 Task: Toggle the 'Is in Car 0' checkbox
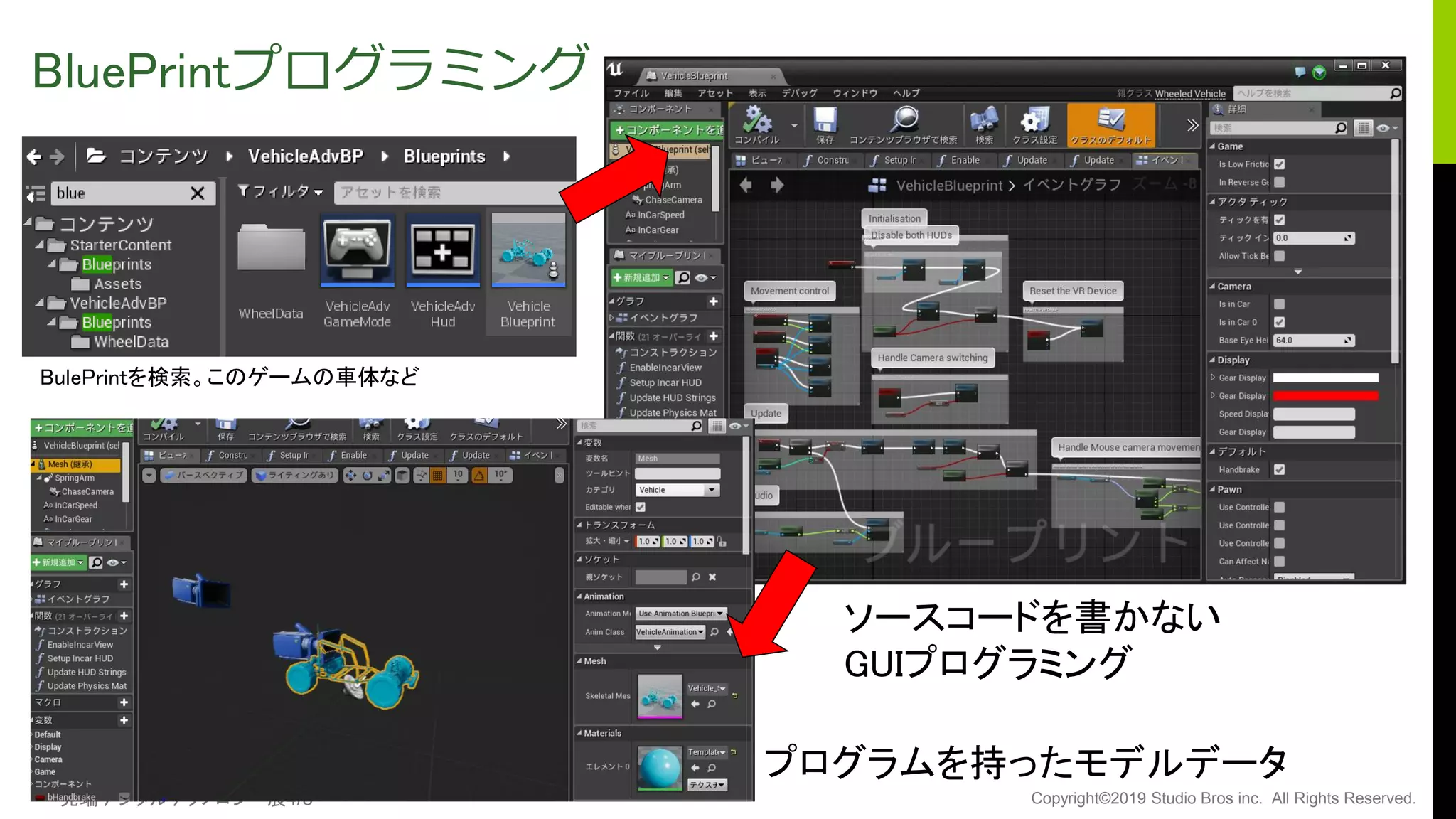coord(1280,322)
